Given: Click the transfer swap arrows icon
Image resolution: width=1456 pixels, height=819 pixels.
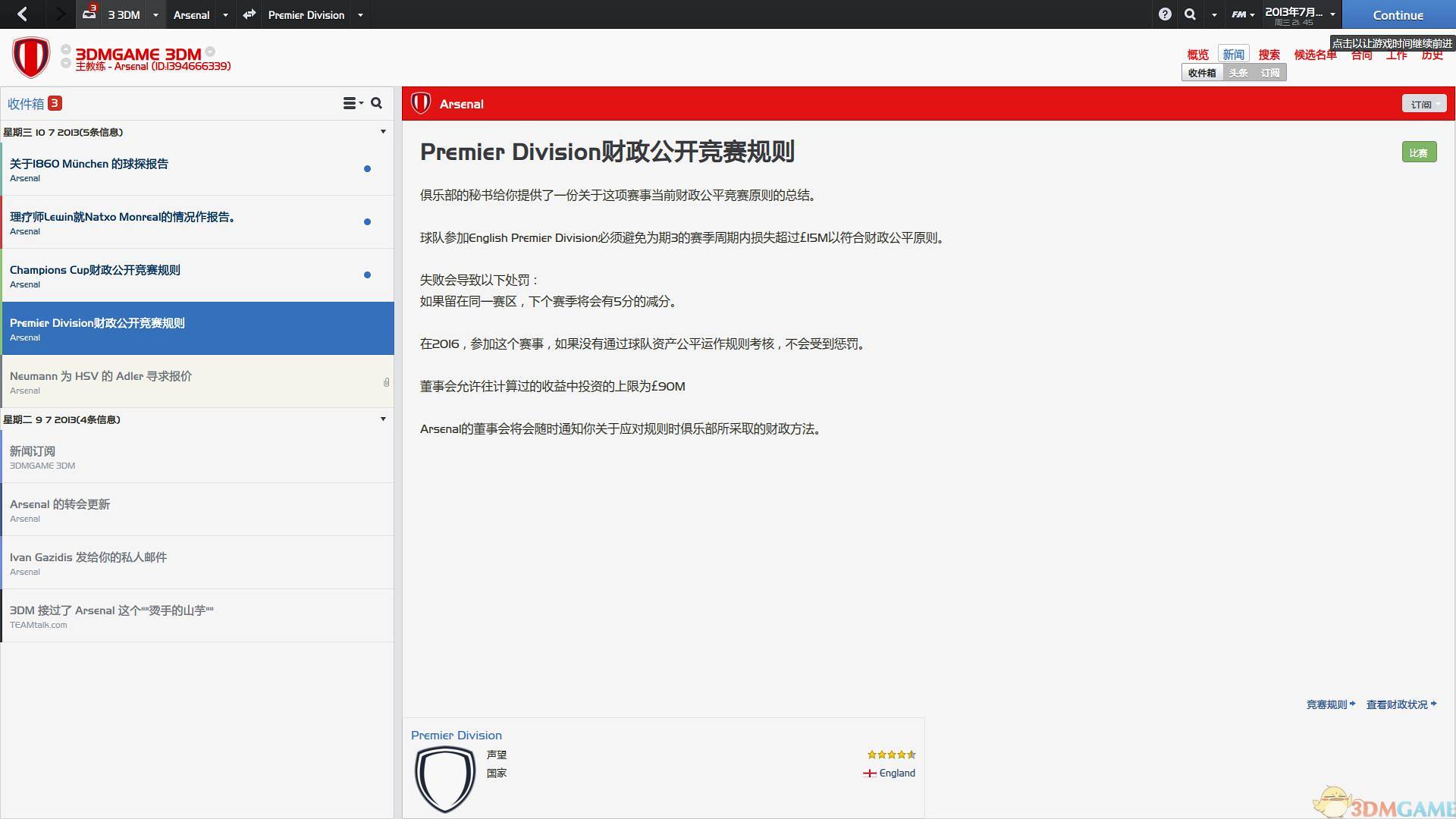Looking at the screenshot, I should [x=249, y=14].
